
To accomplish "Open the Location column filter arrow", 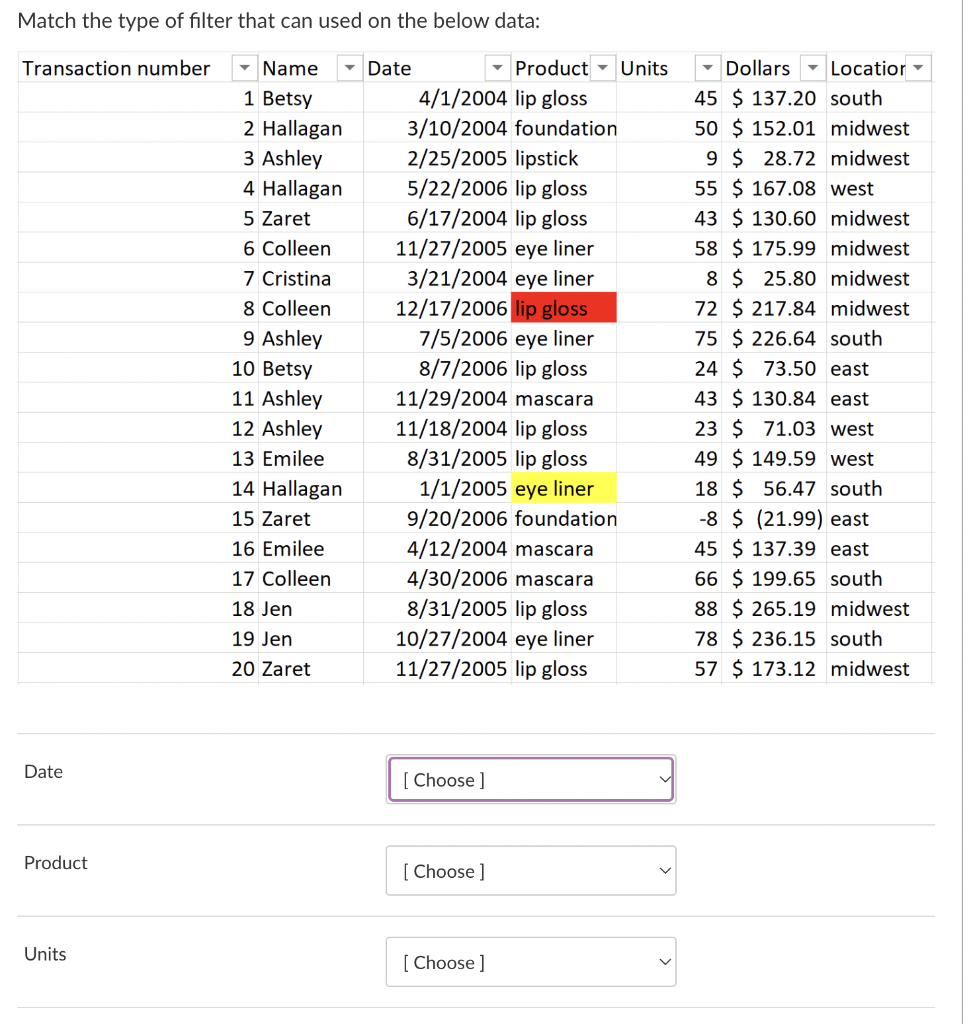I will [x=920, y=68].
